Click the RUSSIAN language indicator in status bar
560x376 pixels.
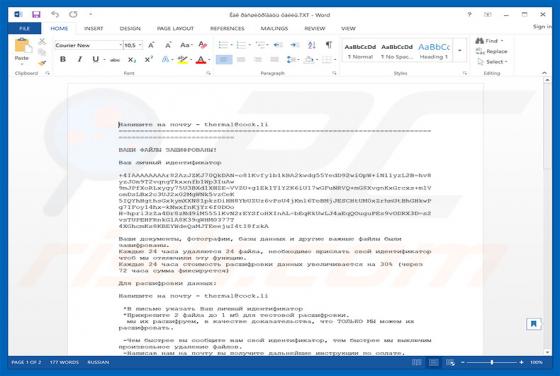click(98, 362)
